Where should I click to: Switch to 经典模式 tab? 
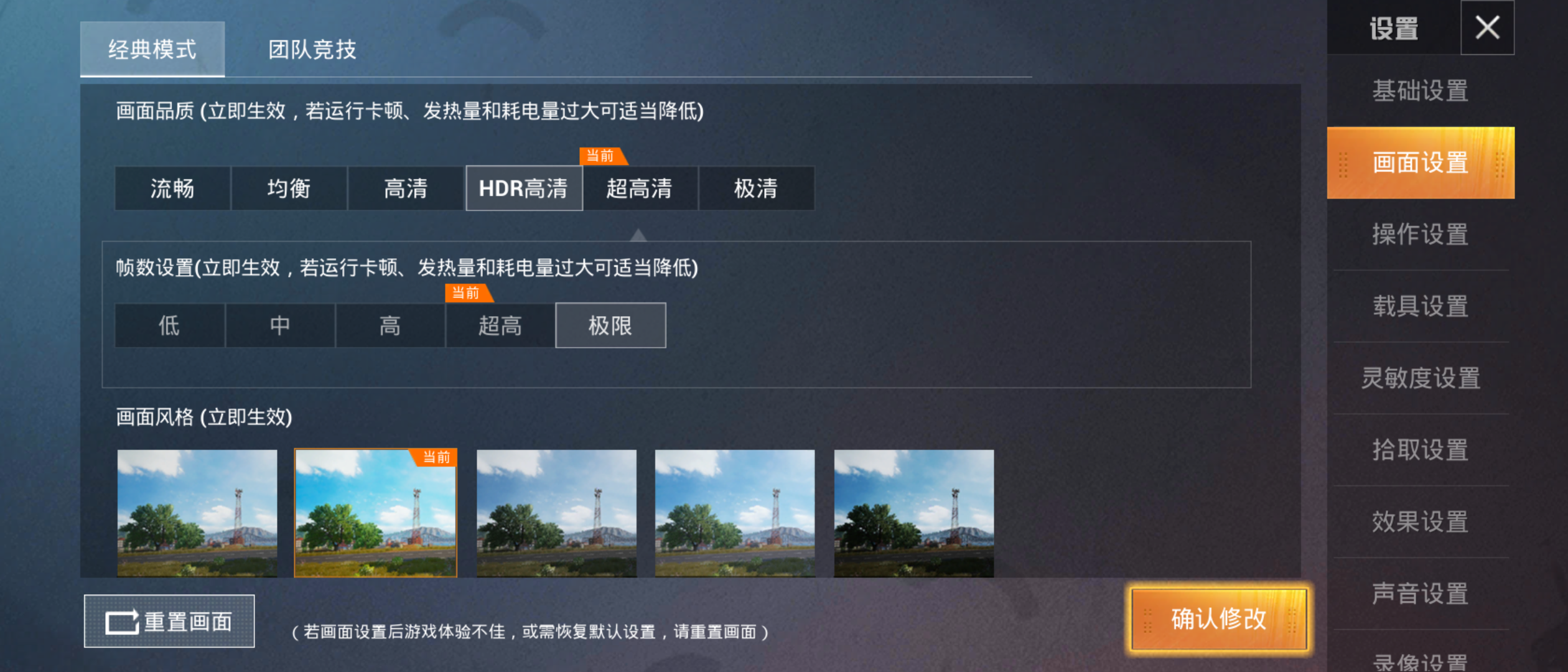click(x=152, y=50)
